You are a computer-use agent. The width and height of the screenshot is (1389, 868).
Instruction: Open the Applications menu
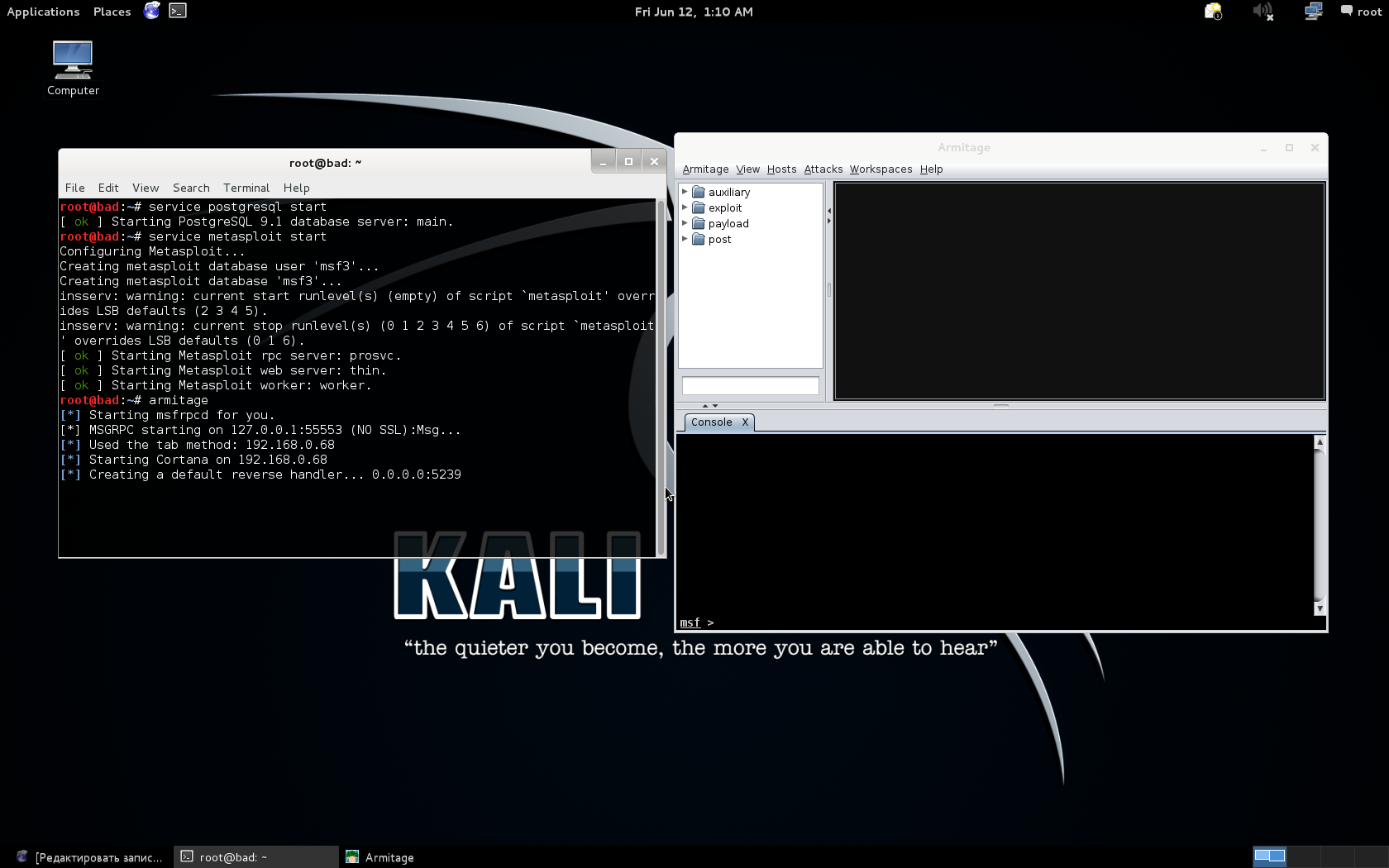coord(43,12)
